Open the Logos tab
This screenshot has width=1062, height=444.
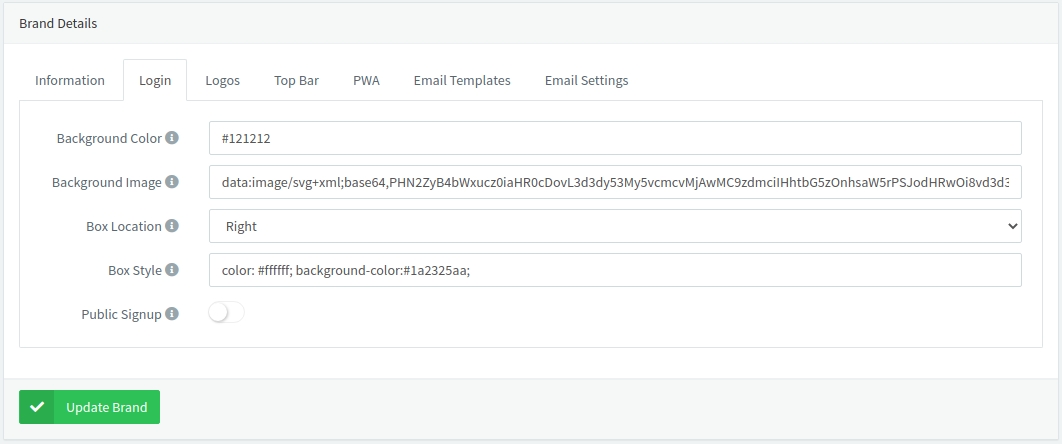click(x=222, y=80)
